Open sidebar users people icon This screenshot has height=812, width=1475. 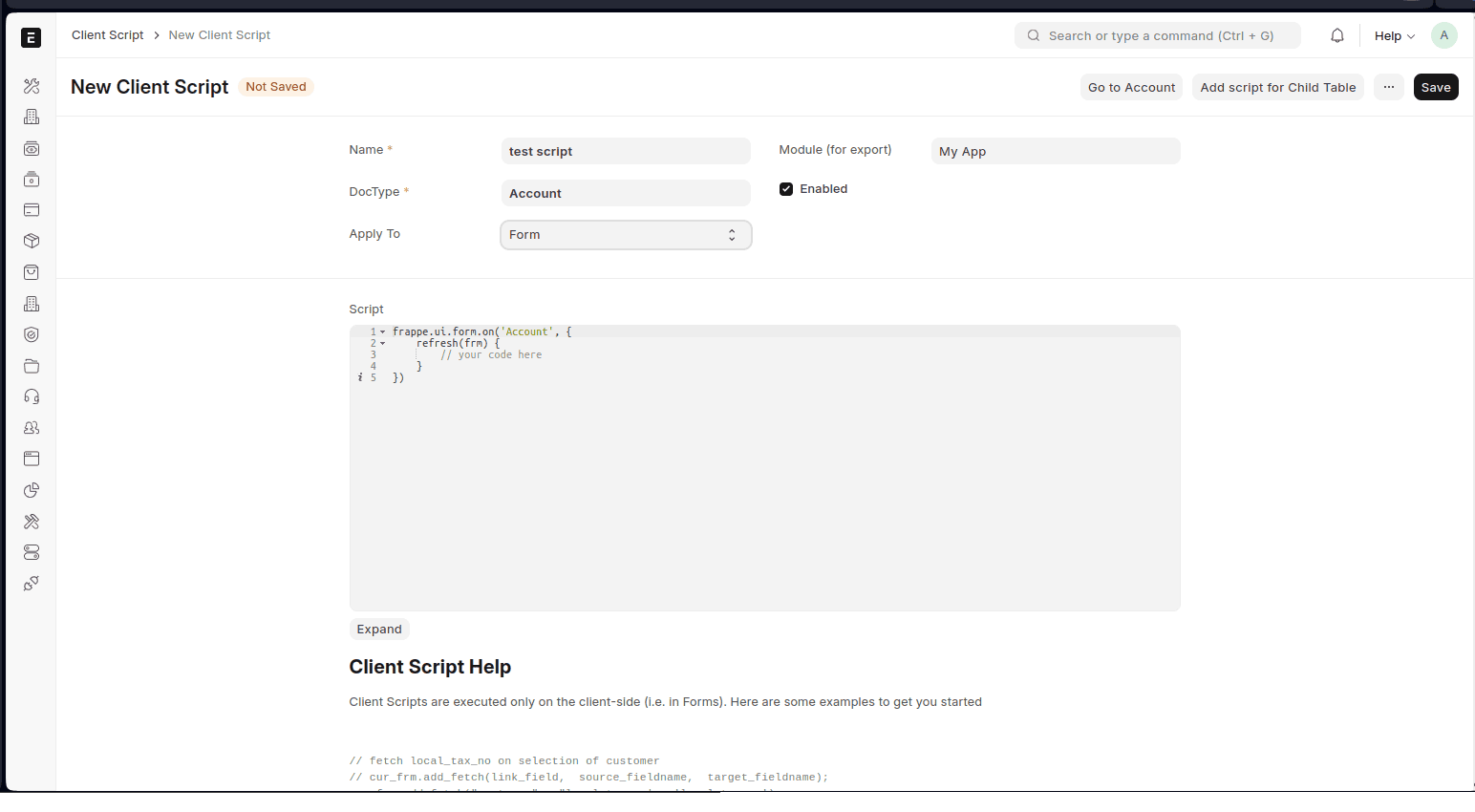pyautogui.click(x=32, y=428)
